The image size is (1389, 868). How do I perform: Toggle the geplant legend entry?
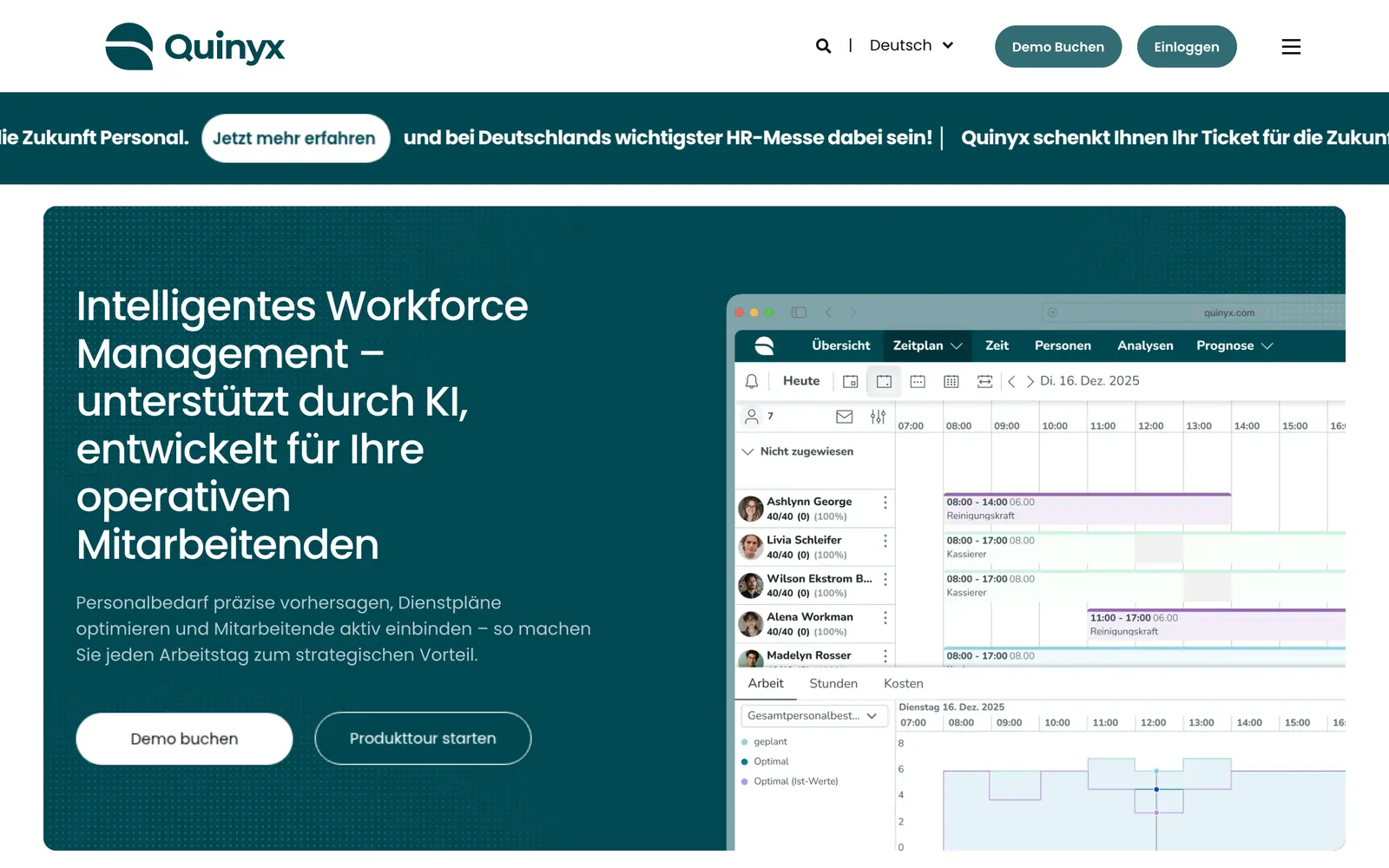[x=764, y=742]
